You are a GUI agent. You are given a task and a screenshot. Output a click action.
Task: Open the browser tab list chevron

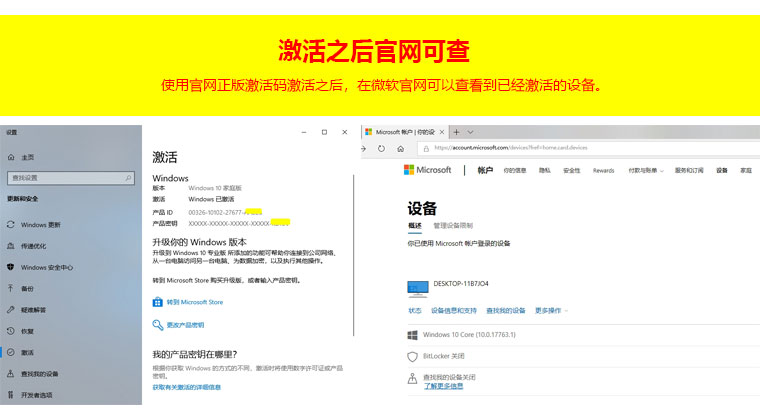(x=471, y=132)
